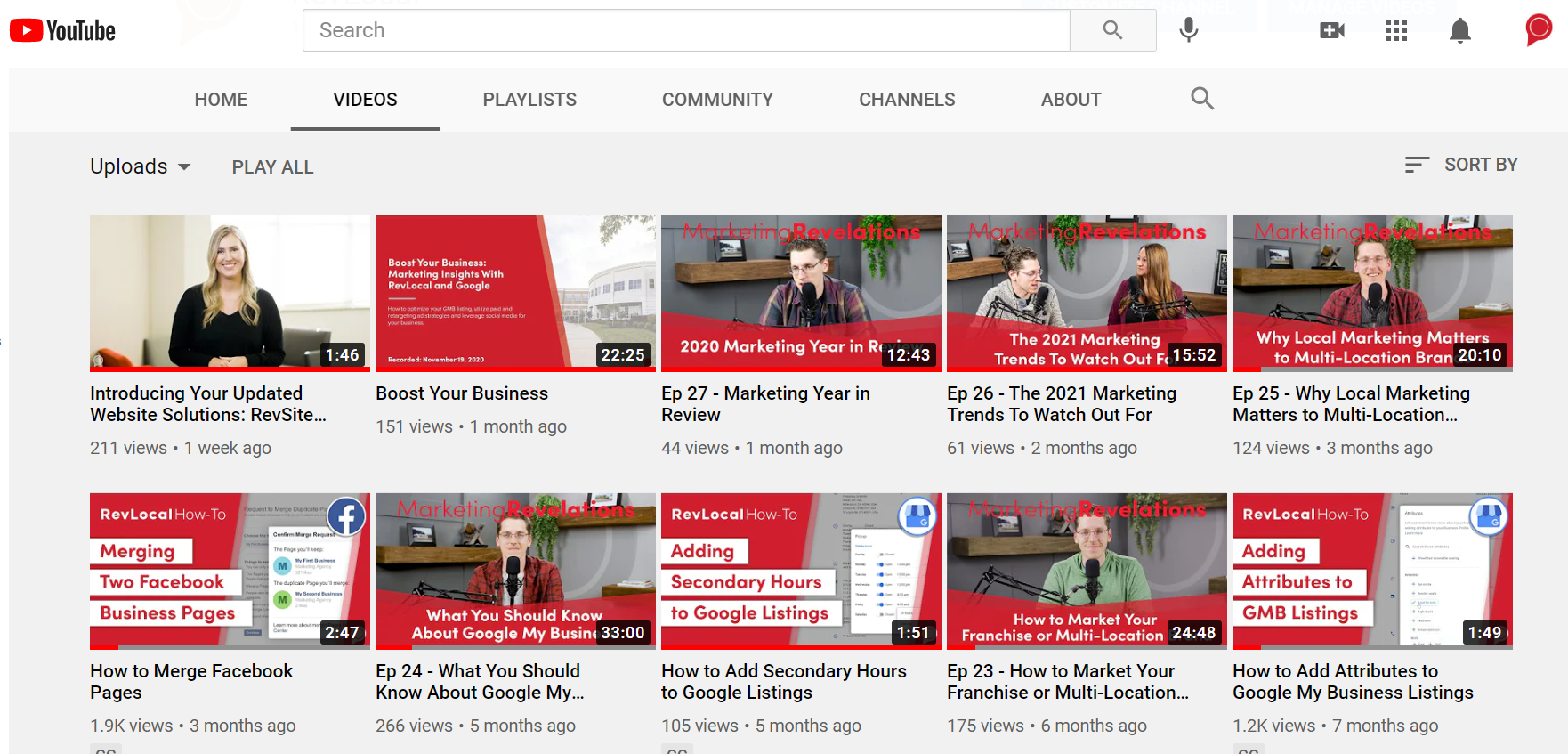
Task: Click Ep 27 - Marketing Year in Review title
Action: (765, 404)
